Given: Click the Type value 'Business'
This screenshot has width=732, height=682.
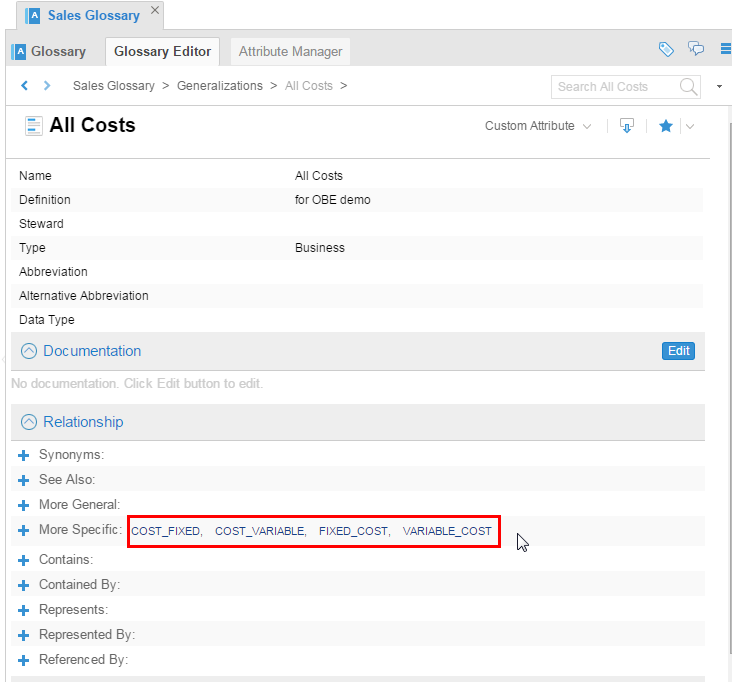Looking at the screenshot, I should pos(320,248).
